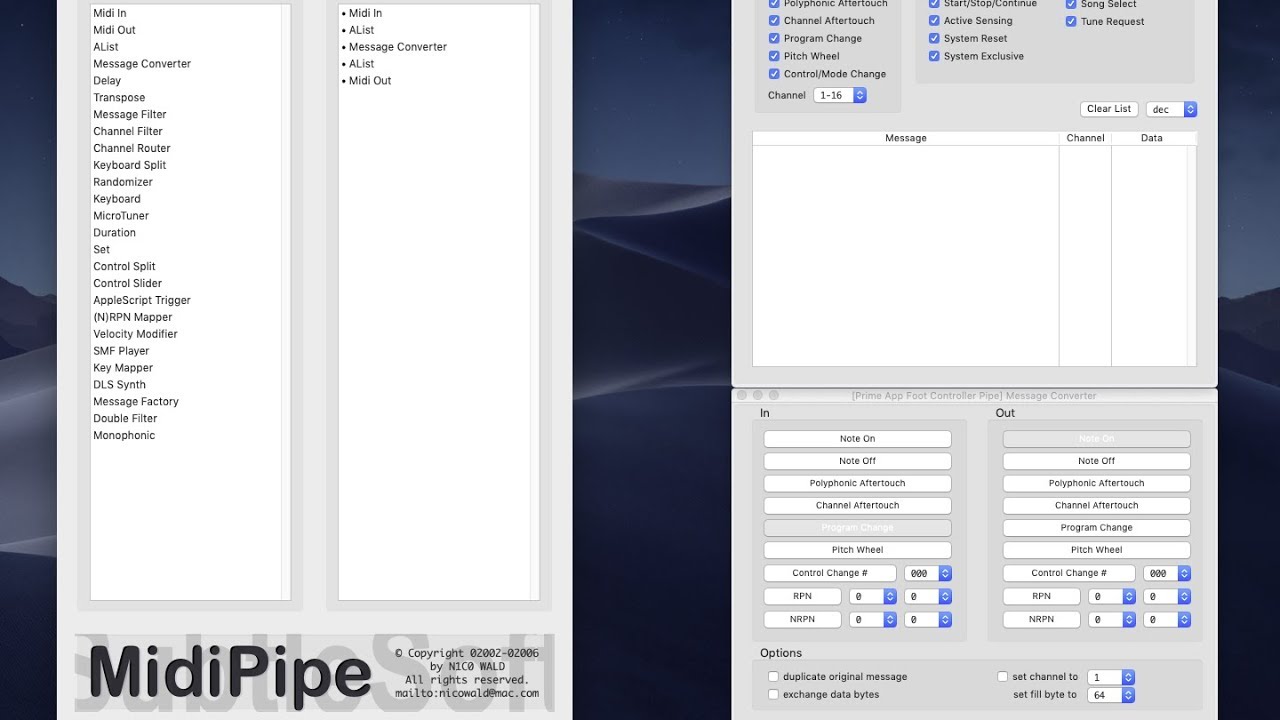Select RPN button in the In section
This screenshot has height=720, width=1280.
(802, 596)
